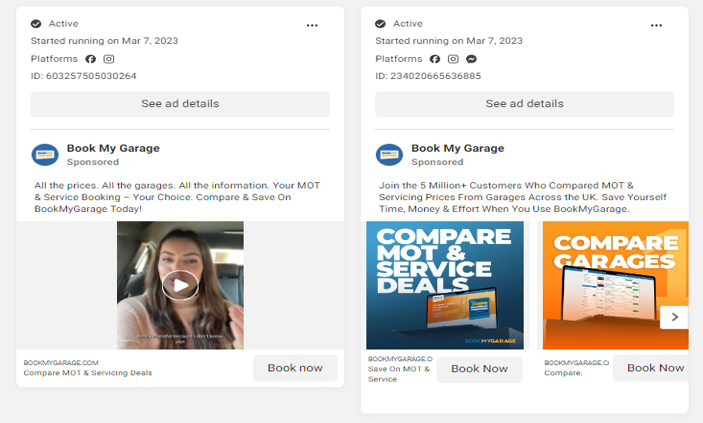The width and height of the screenshot is (703, 423).
Task: Click the Platforms label on the left ad
Action: tap(54, 59)
